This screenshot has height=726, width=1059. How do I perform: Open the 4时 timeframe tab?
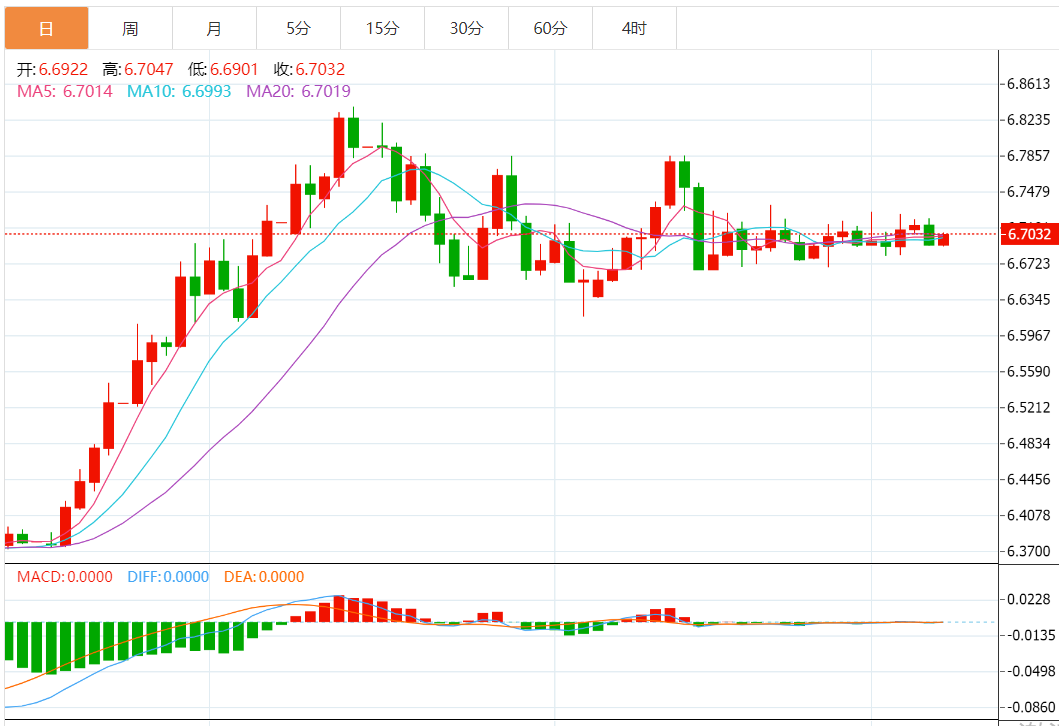634,28
